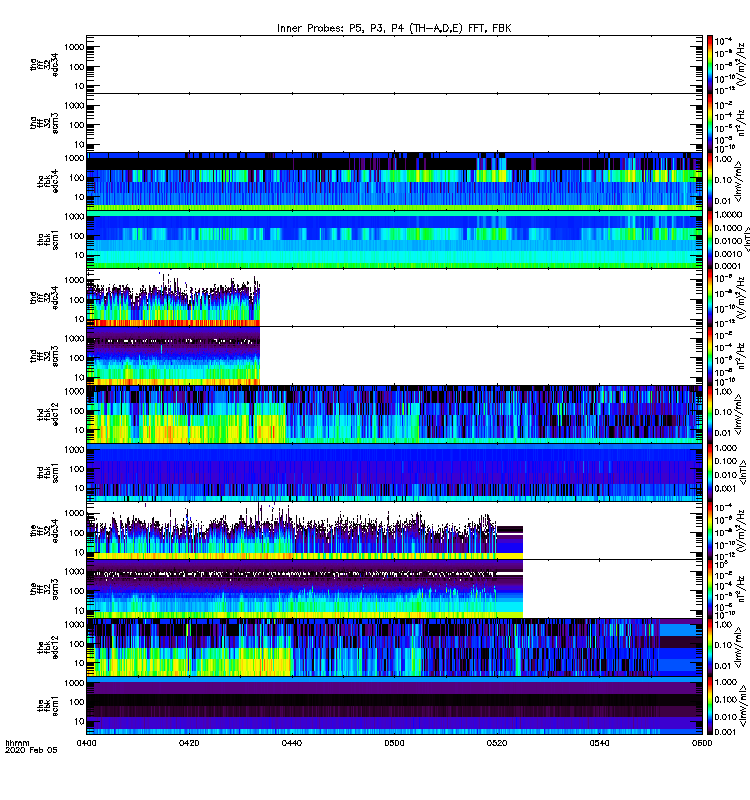The height and width of the screenshot is (800, 750).
Task: Select the thd fbk edc12 panel label
Action: (48, 414)
